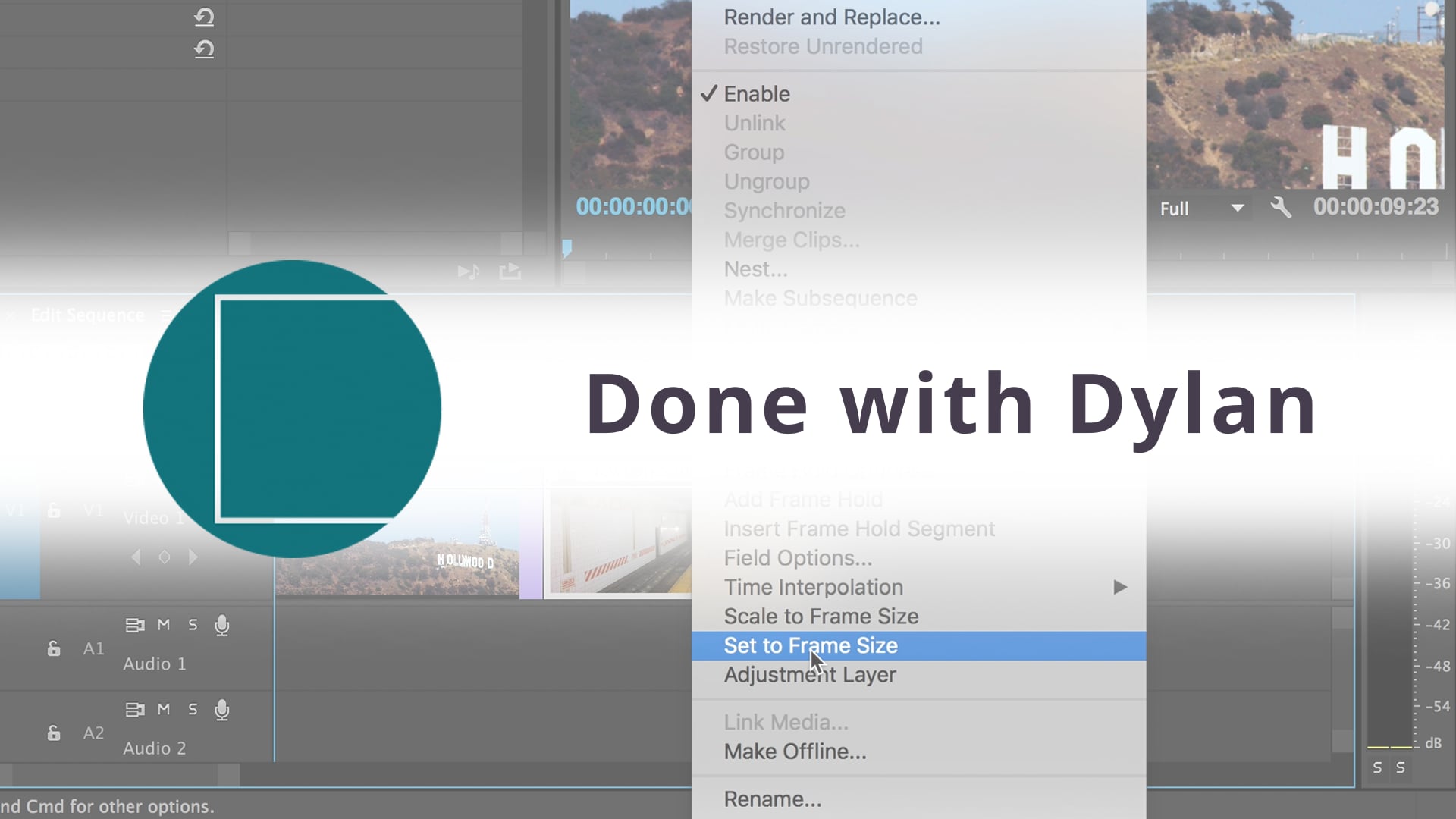Click voice-over record mic on Audio 2
This screenshot has height=819, width=1456.
click(222, 710)
